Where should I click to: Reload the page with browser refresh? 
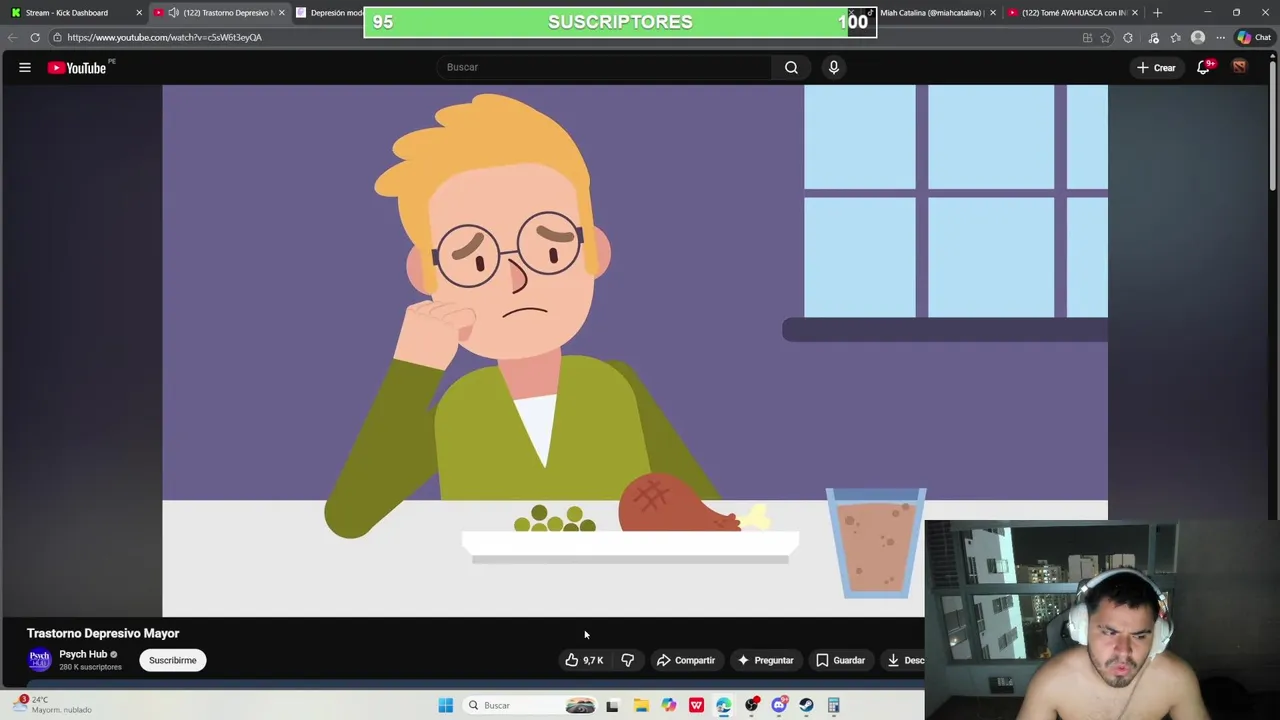(35, 37)
